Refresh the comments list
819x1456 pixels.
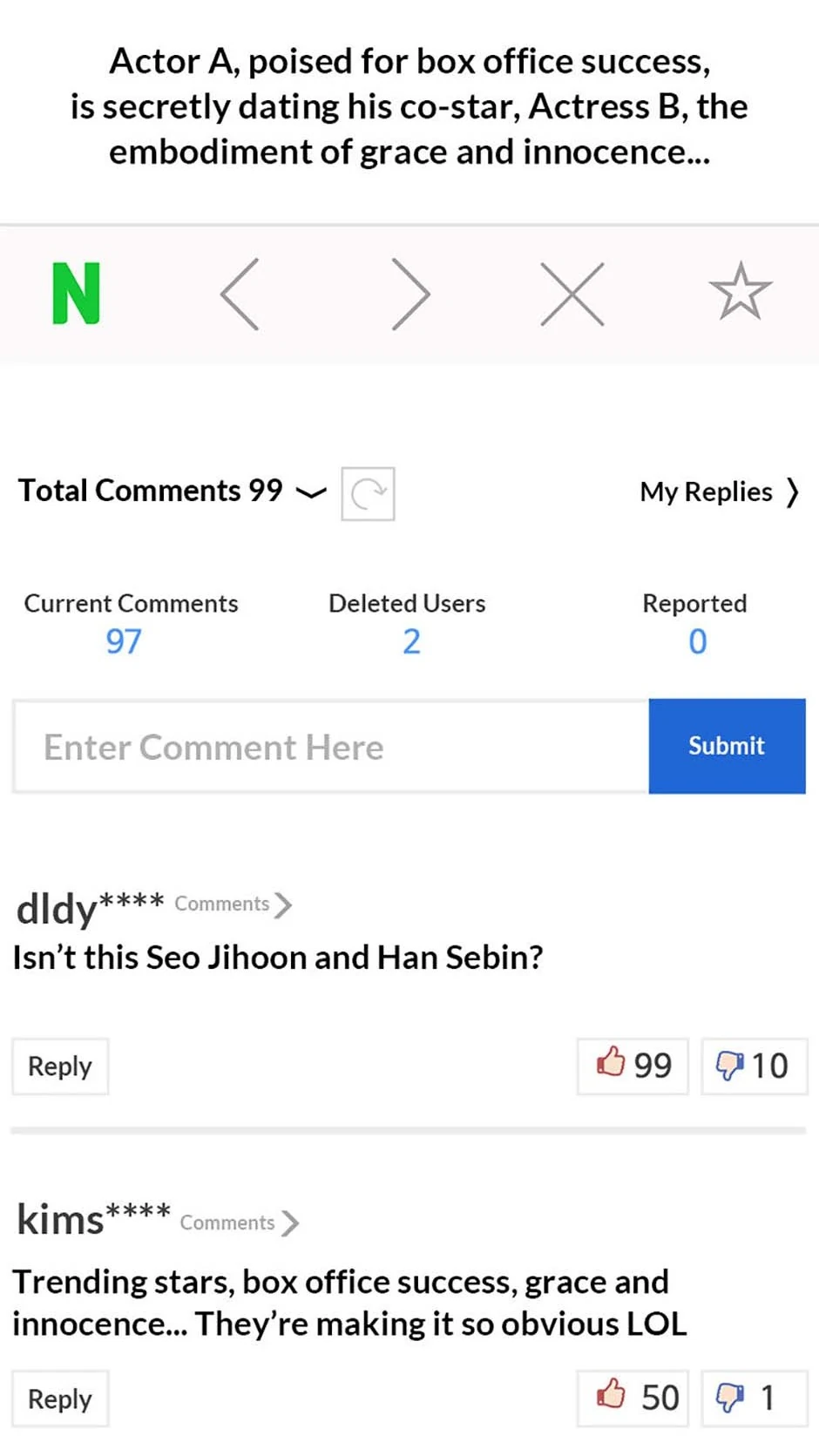click(x=368, y=494)
